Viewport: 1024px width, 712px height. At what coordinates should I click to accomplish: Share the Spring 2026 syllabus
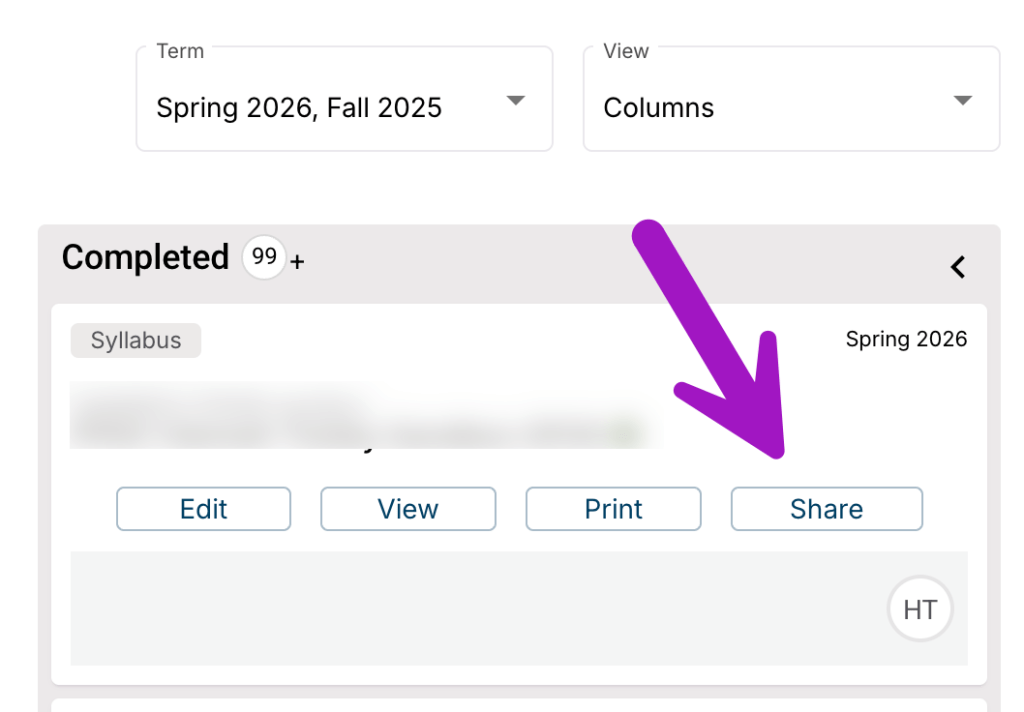[x=826, y=508]
